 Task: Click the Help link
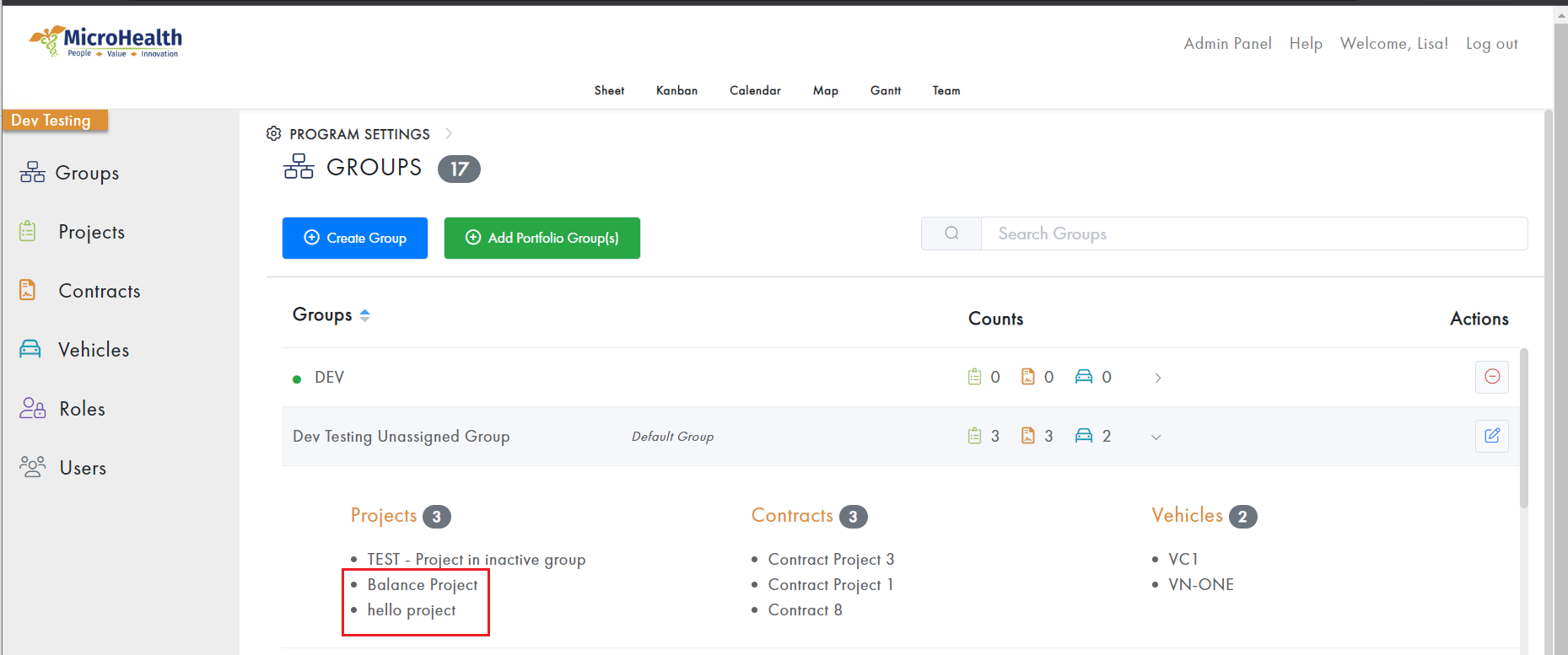(1306, 44)
